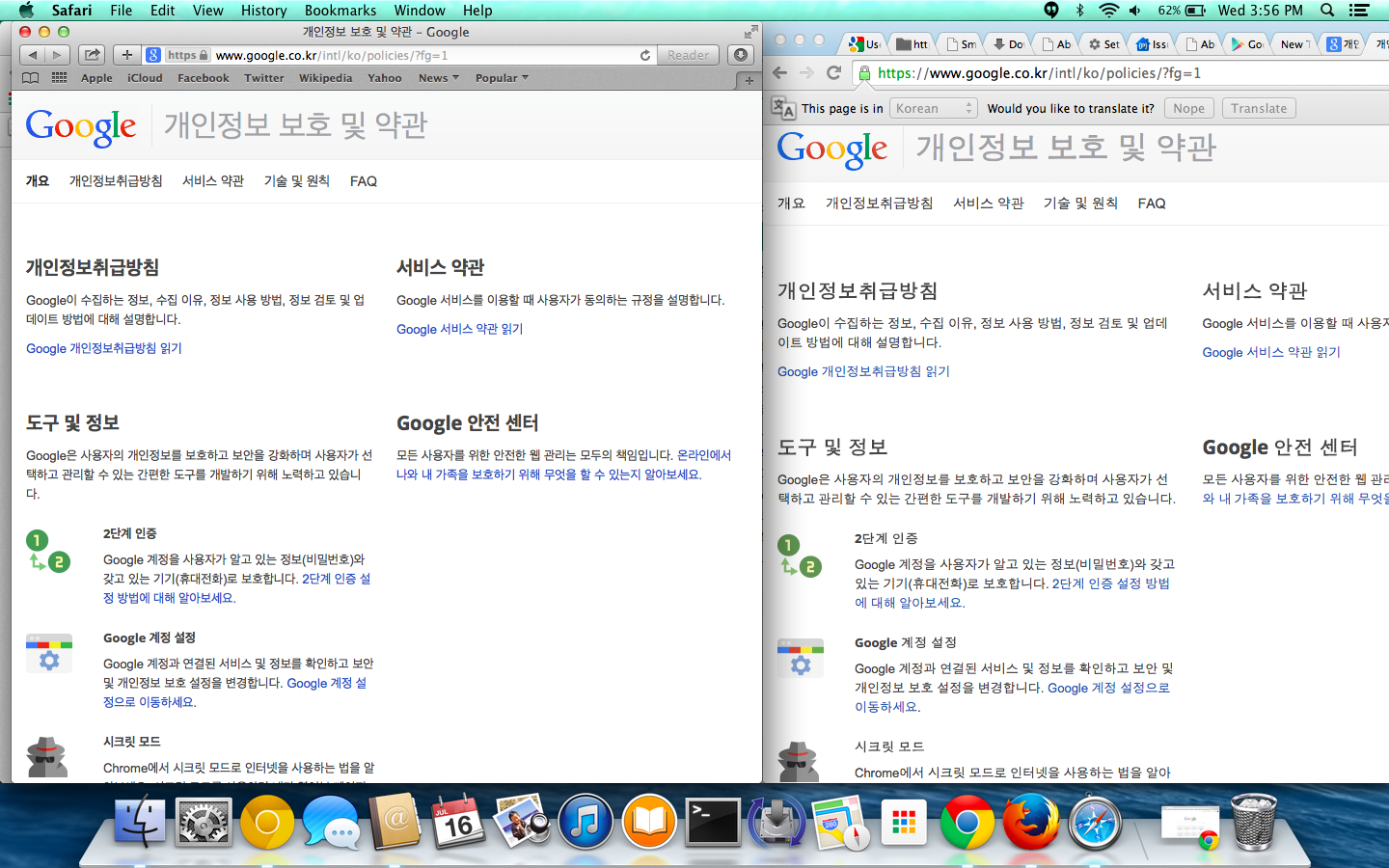The image size is (1389, 868).
Task: Enter Safari full screen mode
Action: [x=750, y=32]
